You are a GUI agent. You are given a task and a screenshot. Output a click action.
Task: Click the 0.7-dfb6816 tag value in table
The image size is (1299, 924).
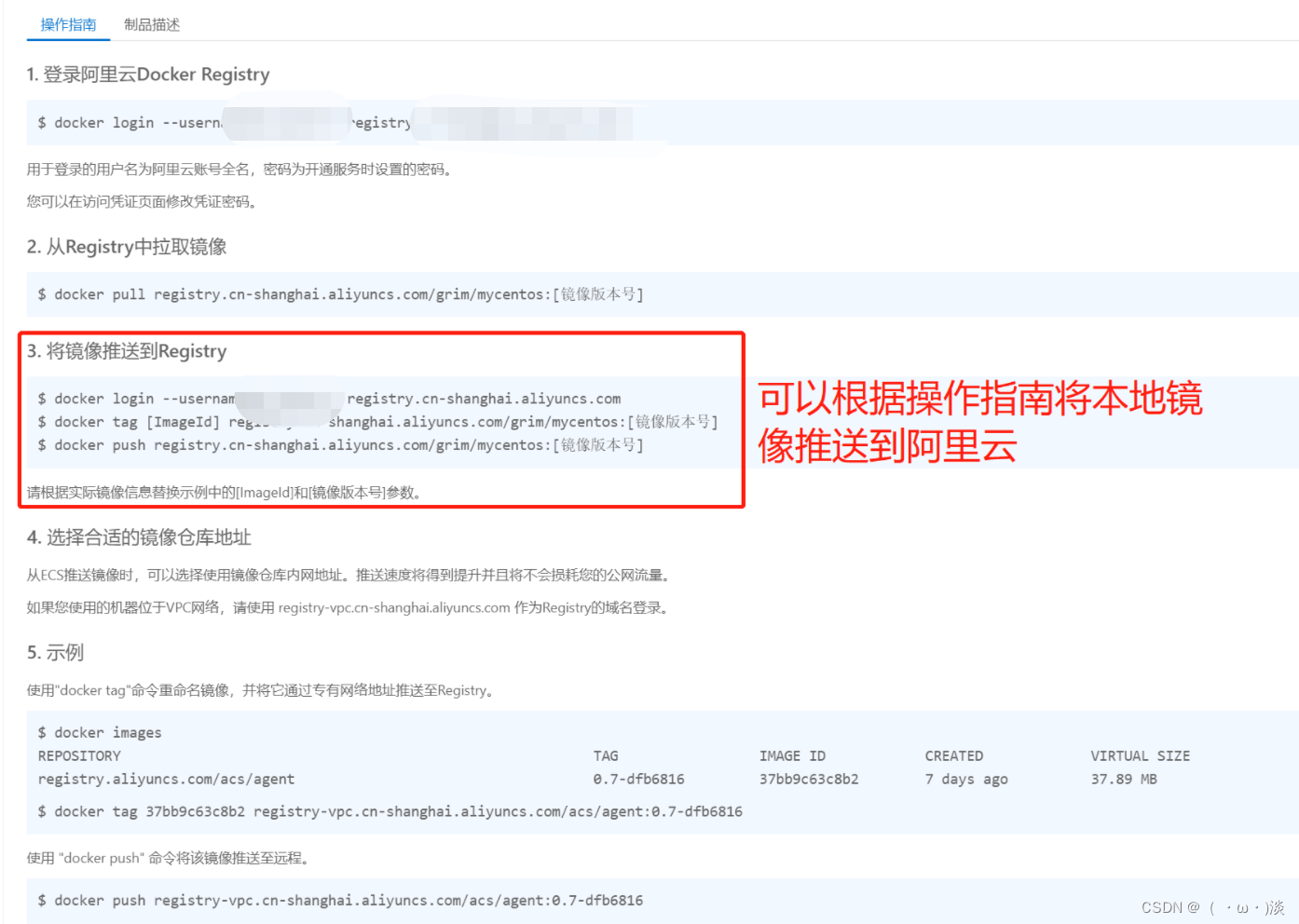[x=638, y=780]
